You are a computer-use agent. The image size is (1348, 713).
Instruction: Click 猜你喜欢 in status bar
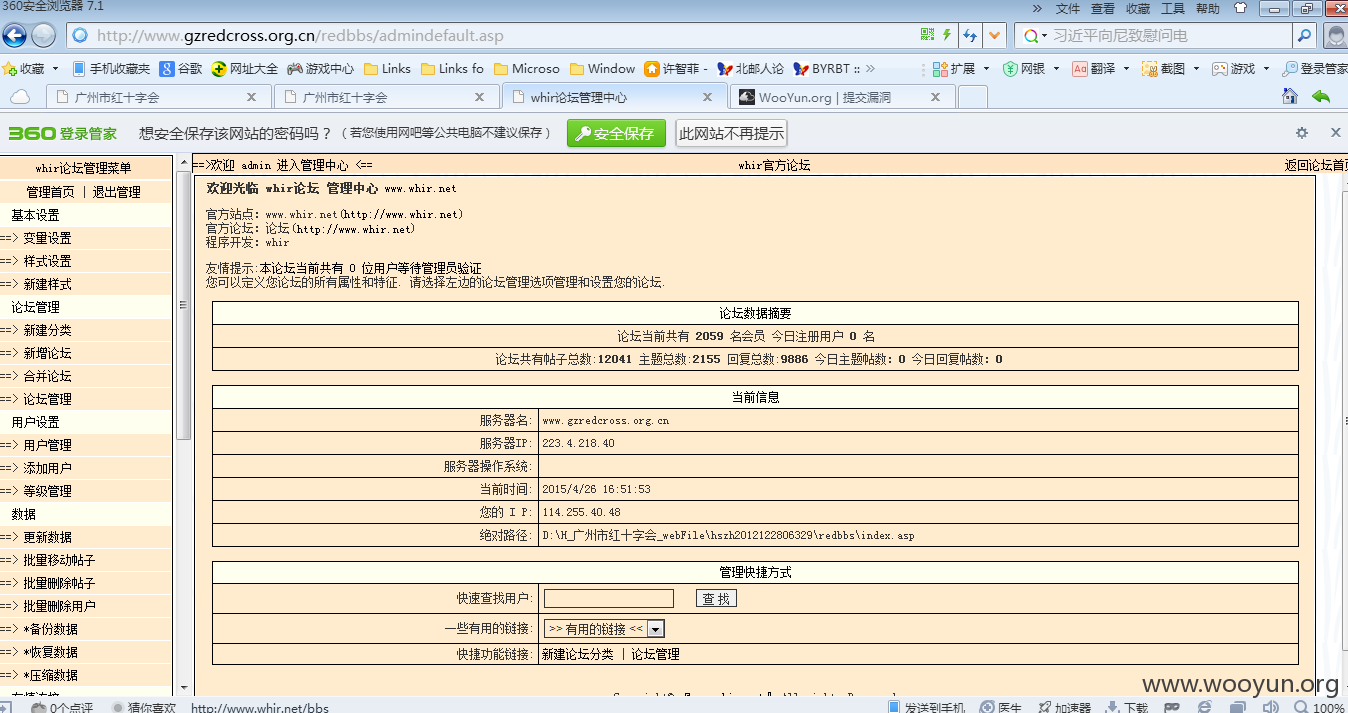[145, 707]
